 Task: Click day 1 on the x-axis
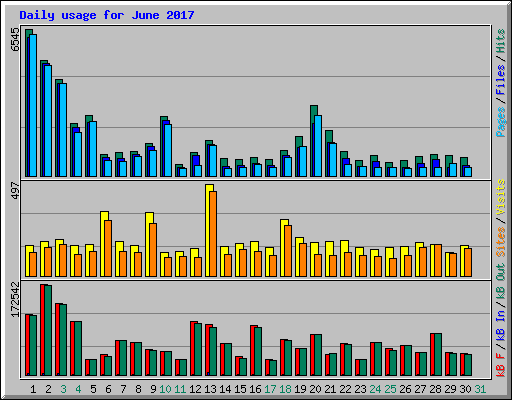[33, 389]
